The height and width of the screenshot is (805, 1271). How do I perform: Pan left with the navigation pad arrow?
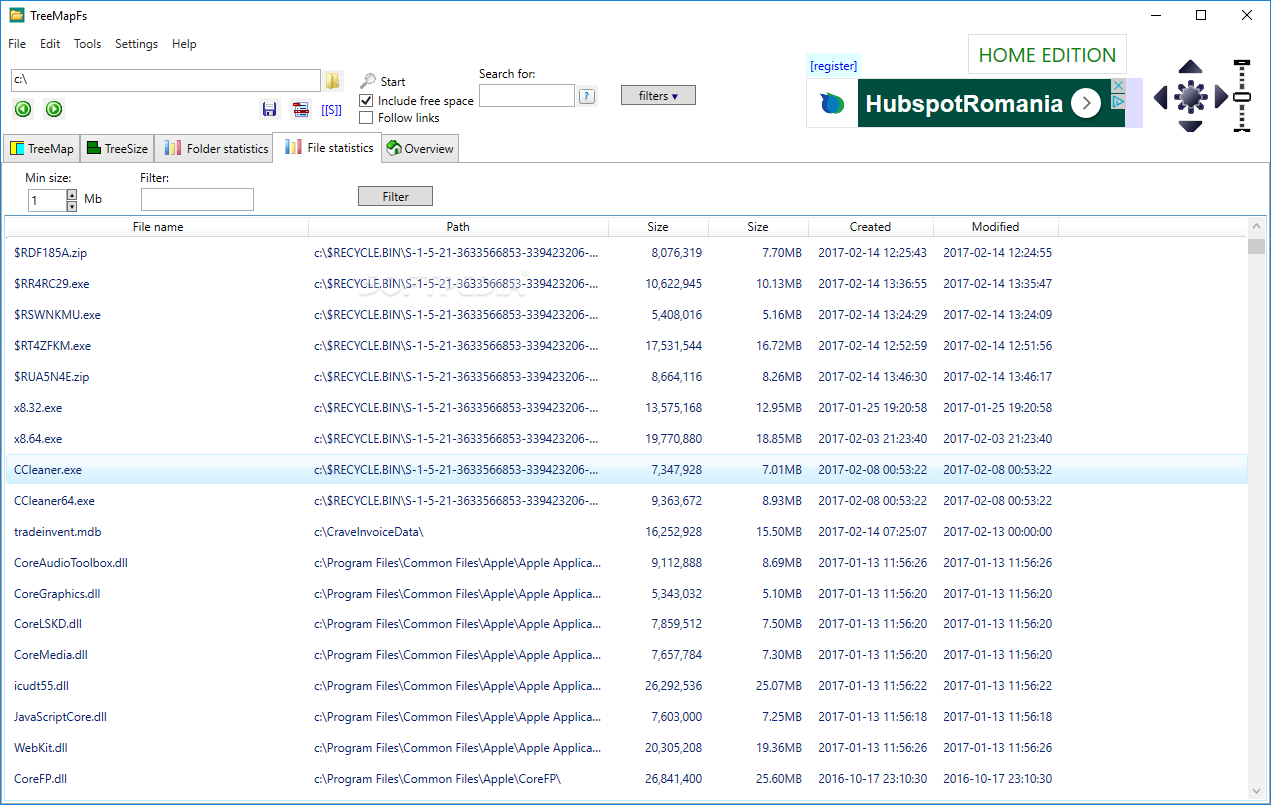(x=1160, y=97)
